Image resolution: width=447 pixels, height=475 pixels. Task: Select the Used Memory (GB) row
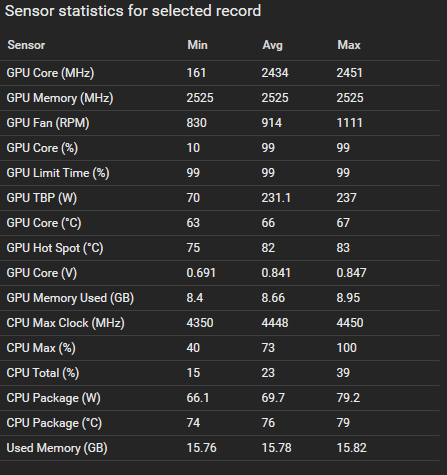[x=220, y=448]
